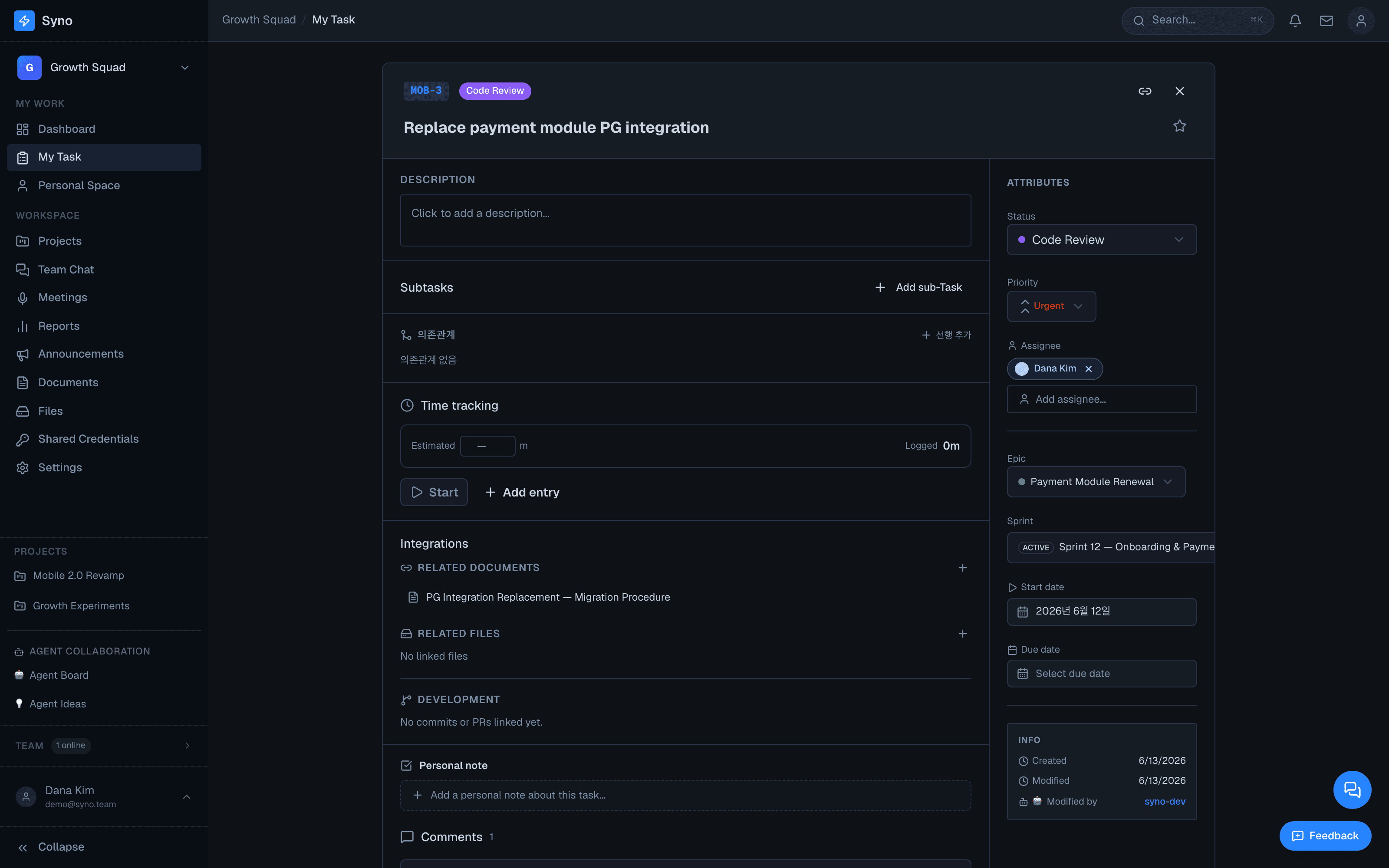Open Shared Credentials
The width and height of the screenshot is (1389, 868).
(x=104, y=439)
